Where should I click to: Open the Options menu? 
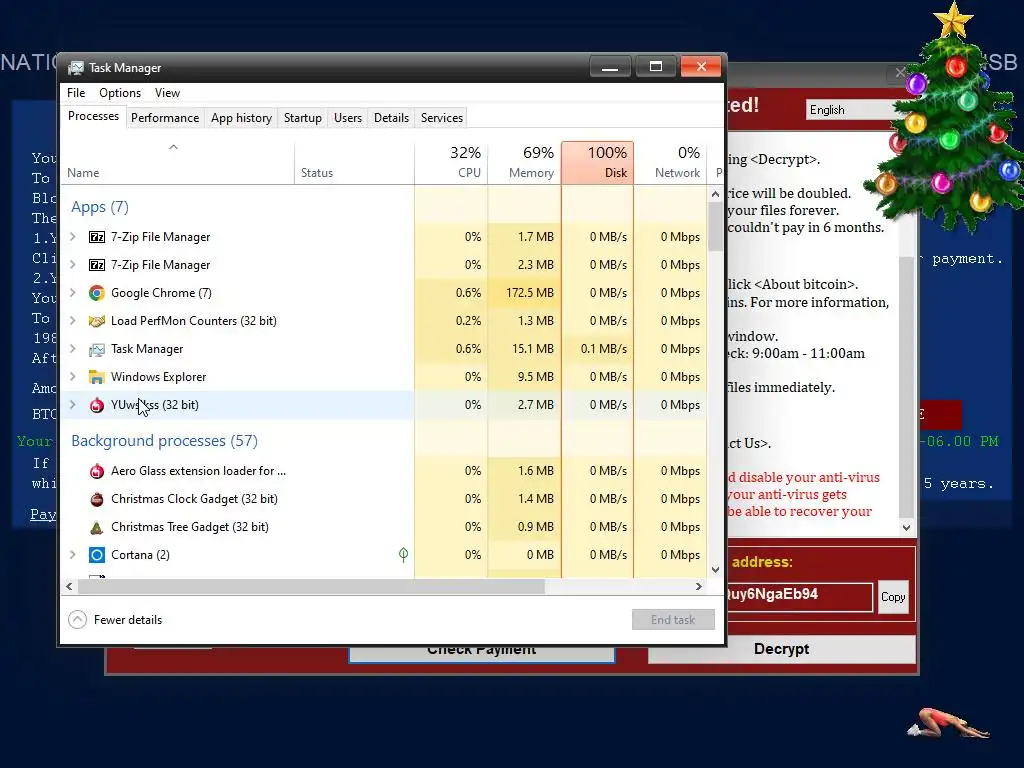pos(120,93)
